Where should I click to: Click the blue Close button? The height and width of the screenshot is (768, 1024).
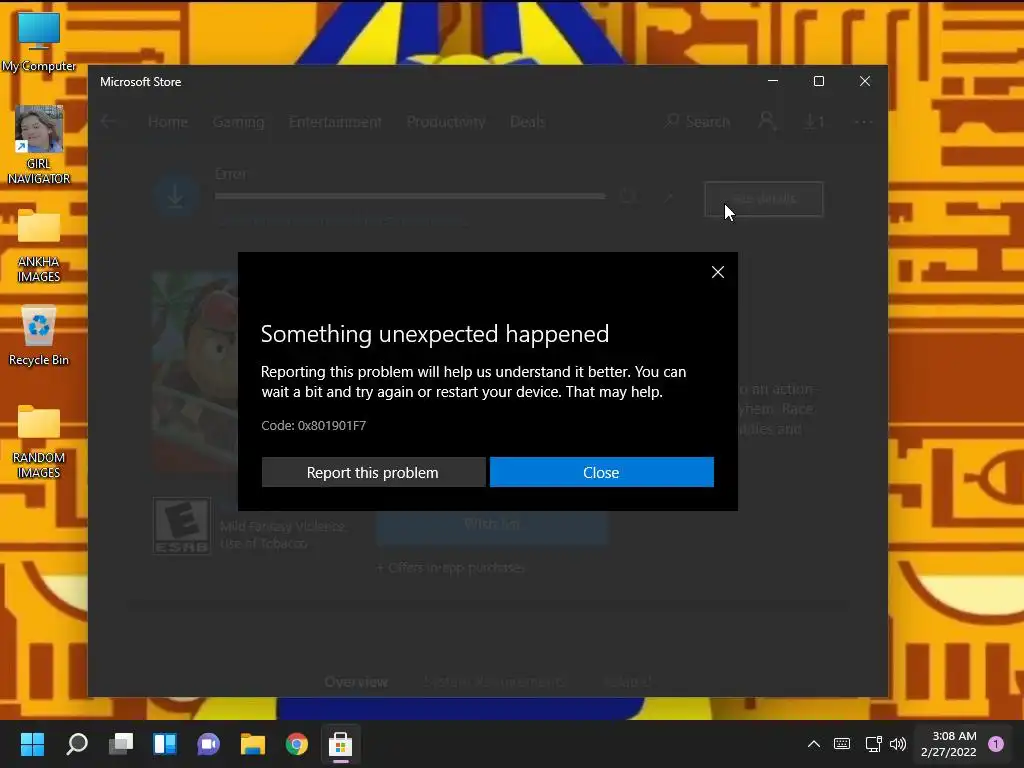coord(601,472)
